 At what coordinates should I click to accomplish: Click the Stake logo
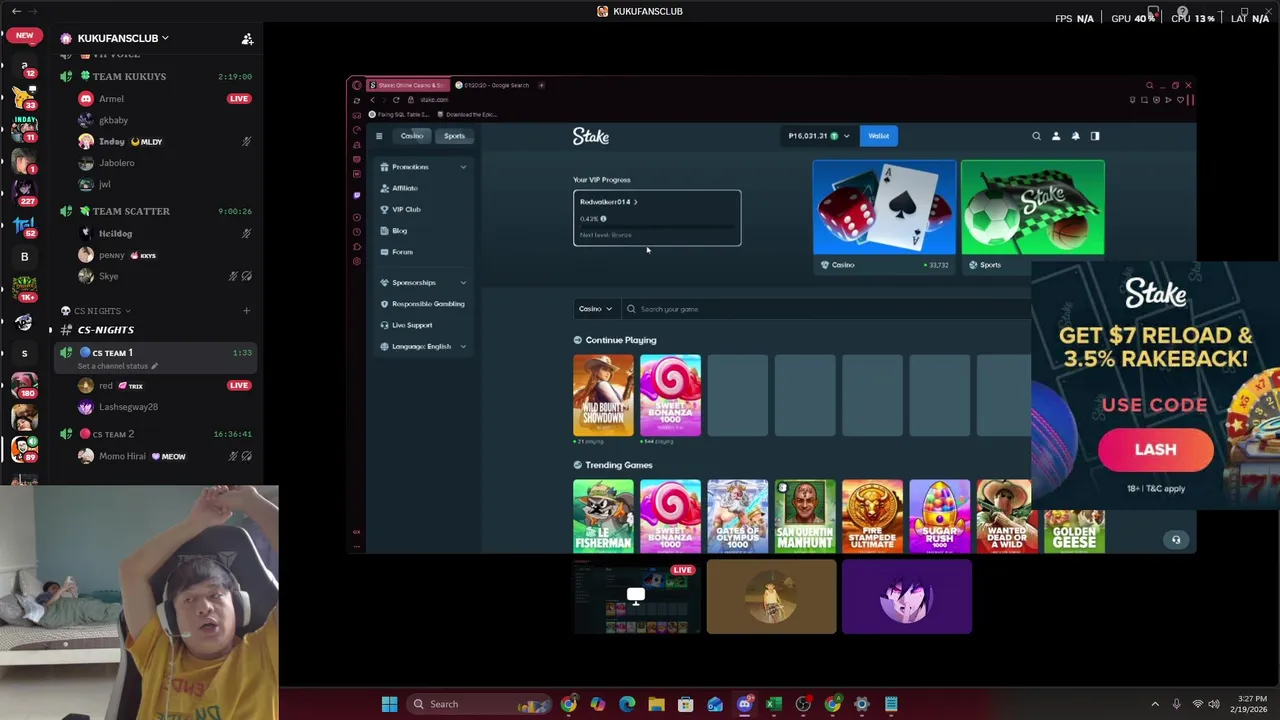tap(591, 136)
